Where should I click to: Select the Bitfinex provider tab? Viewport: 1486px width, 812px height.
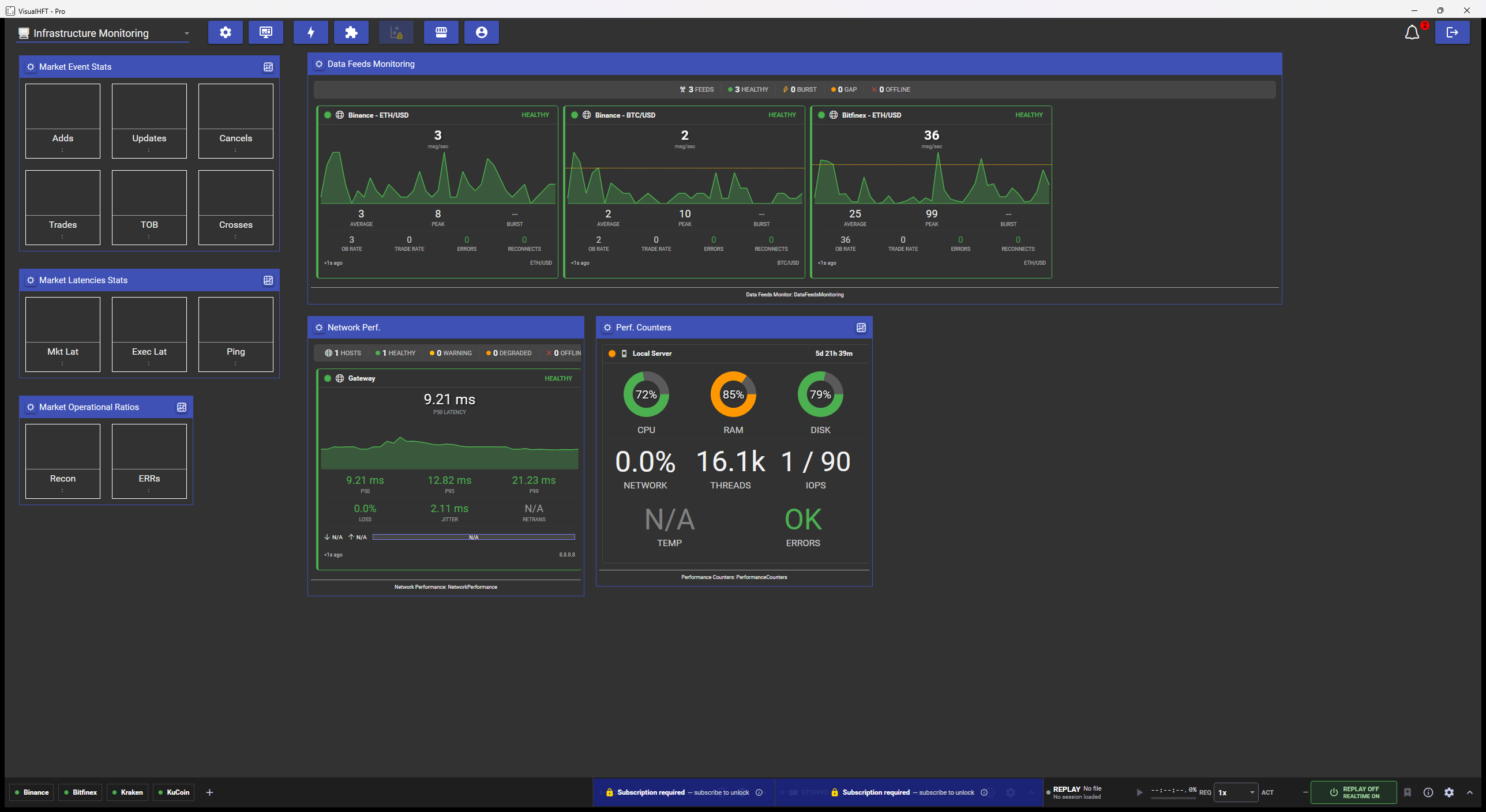click(81, 792)
